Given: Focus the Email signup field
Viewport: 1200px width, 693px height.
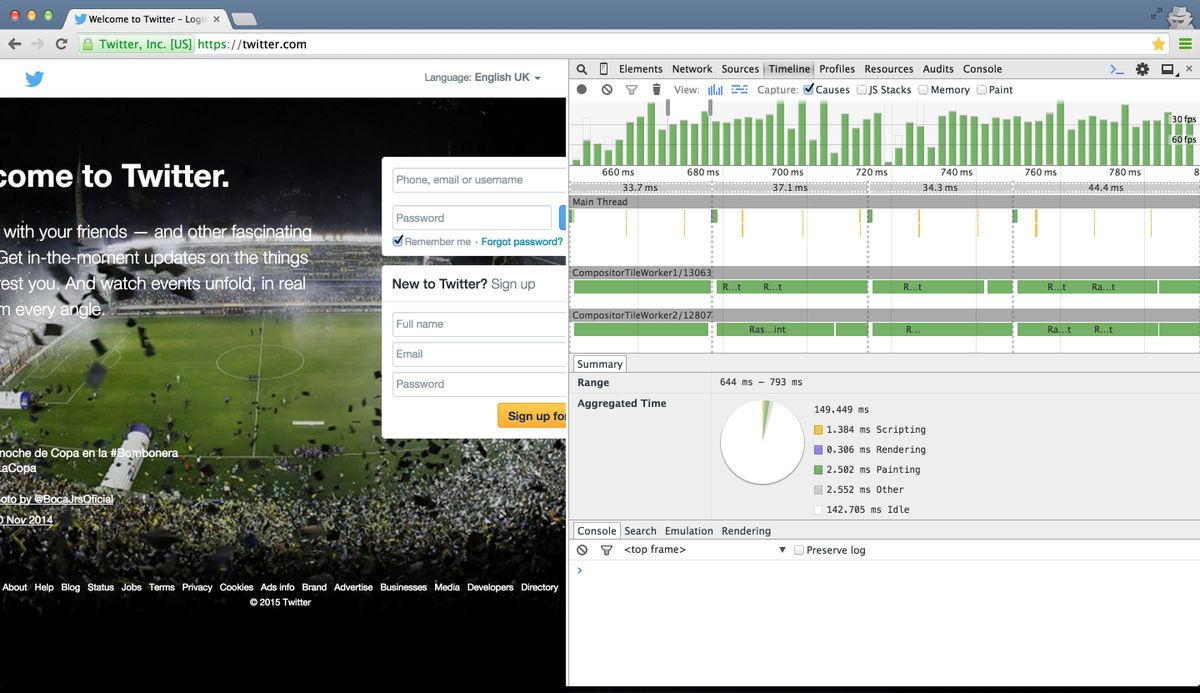Looking at the screenshot, I should [480, 354].
